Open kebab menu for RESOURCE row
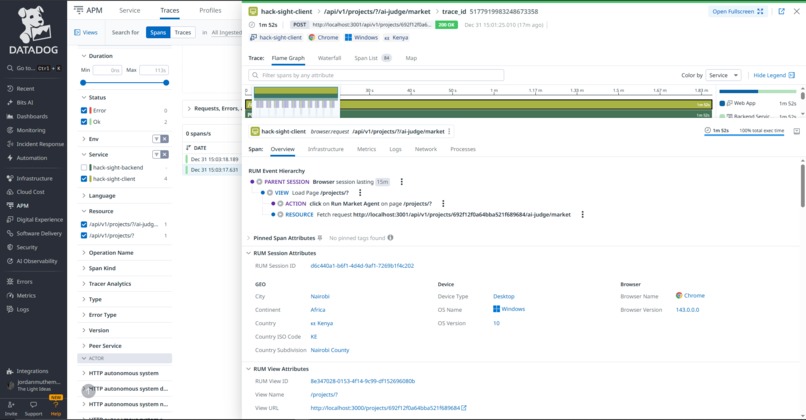806x420 pixels. (582, 214)
